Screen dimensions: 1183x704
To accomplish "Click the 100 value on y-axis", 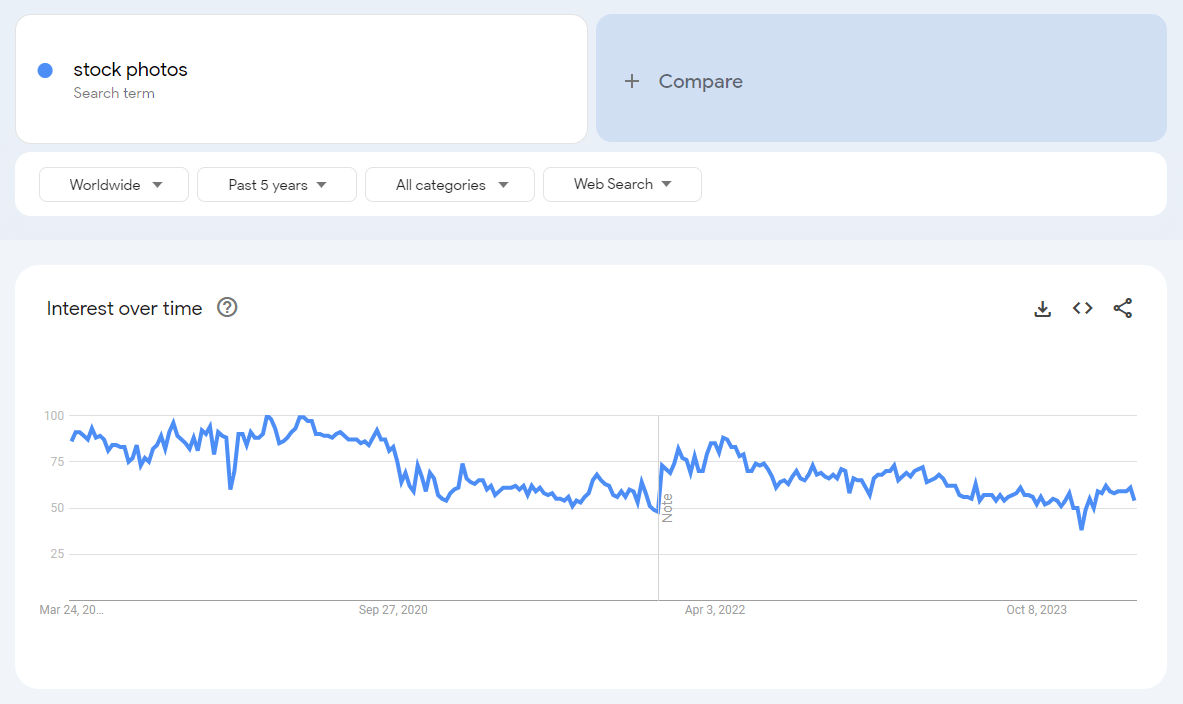I will 53,415.
